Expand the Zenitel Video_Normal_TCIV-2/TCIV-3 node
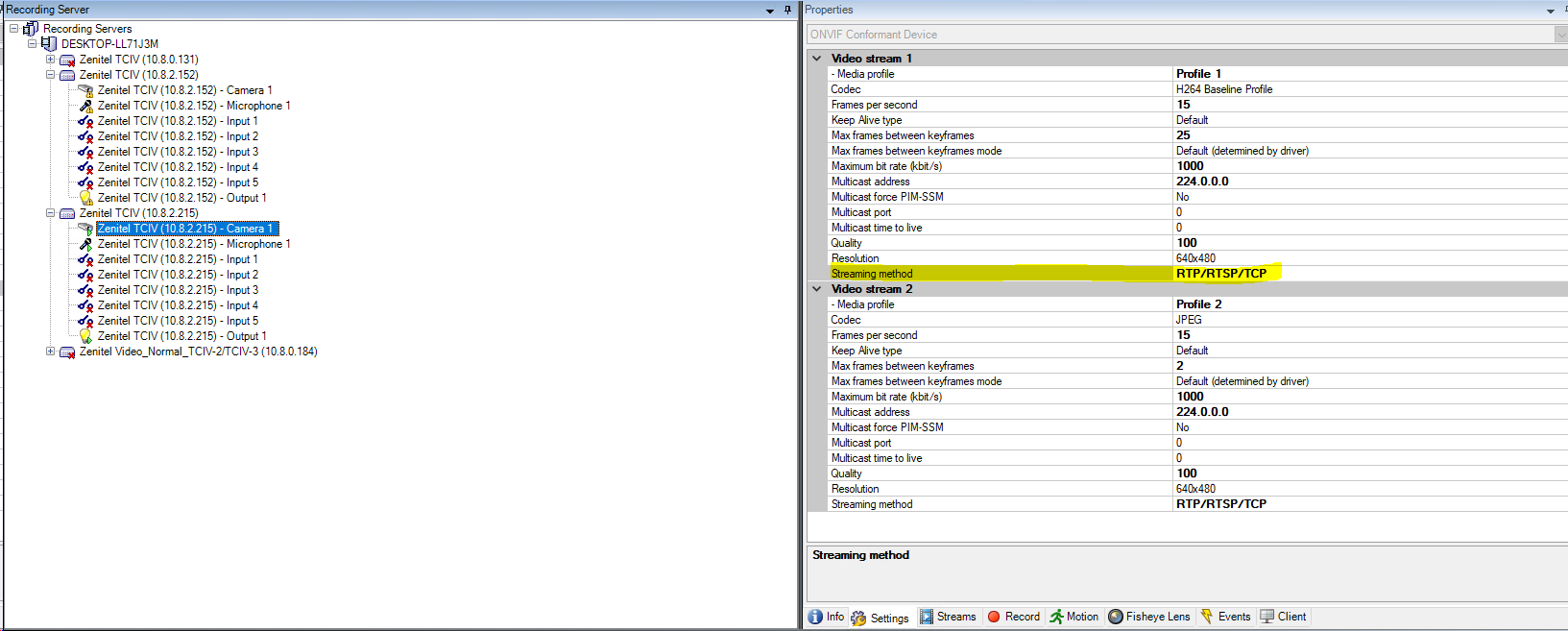Image resolution: width=1568 pixels, height=631 pixels. [x=50, y=352]
